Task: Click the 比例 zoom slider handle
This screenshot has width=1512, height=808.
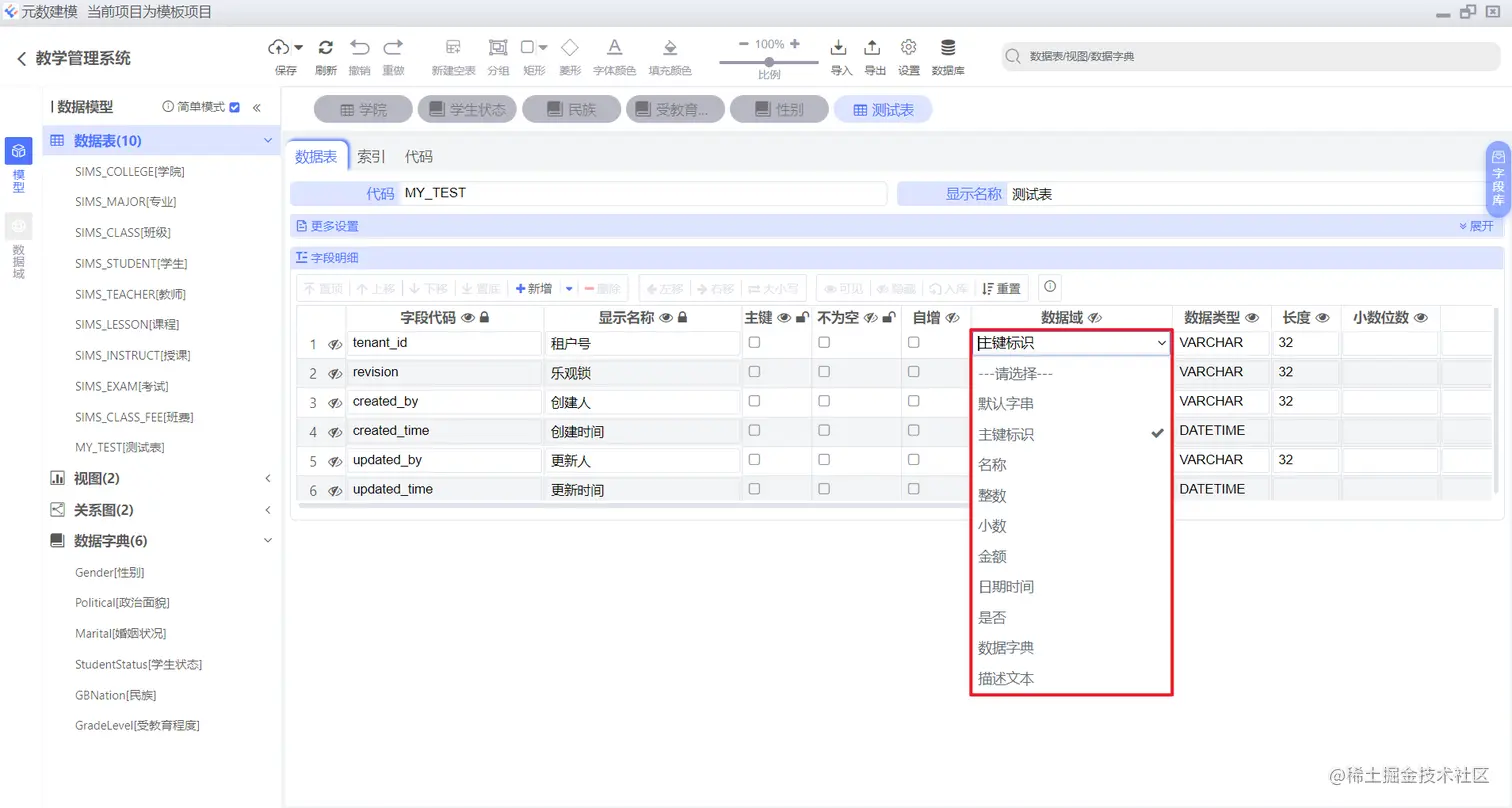Action: pos(769,62)
